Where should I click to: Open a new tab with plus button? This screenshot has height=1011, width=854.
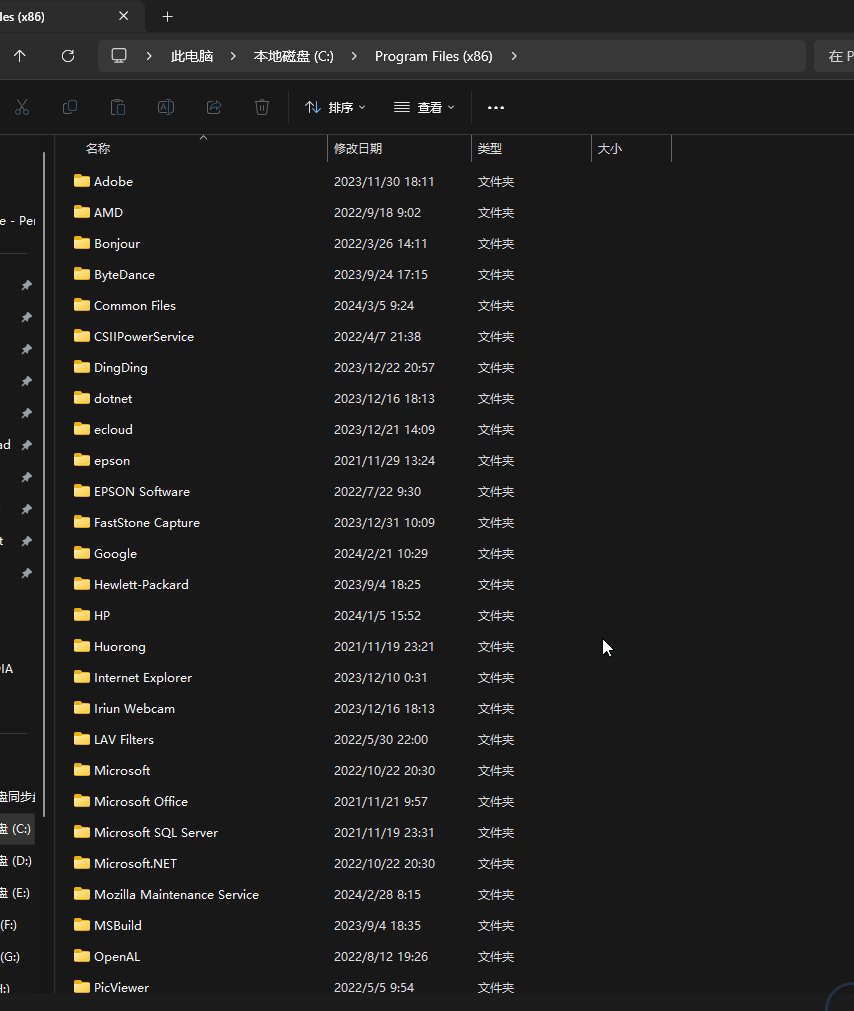click(x=167, y=16)
